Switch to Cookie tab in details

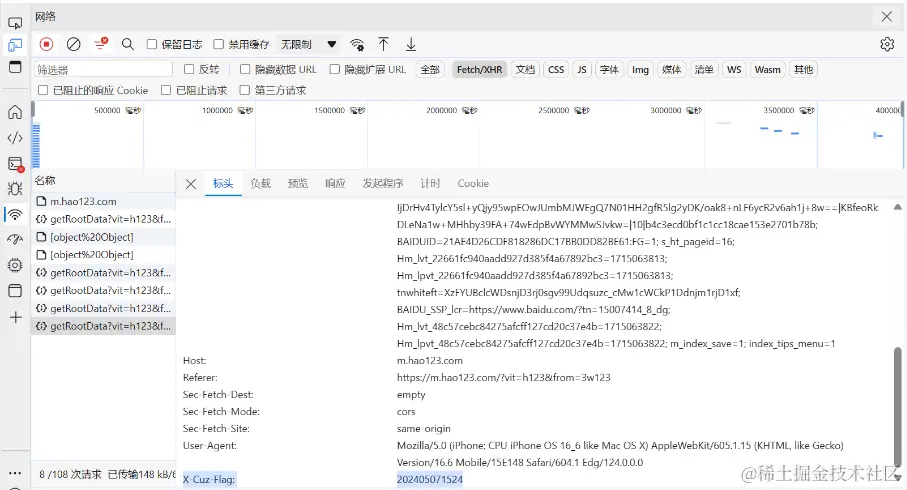pyautogui.click(x=473, y=183)
